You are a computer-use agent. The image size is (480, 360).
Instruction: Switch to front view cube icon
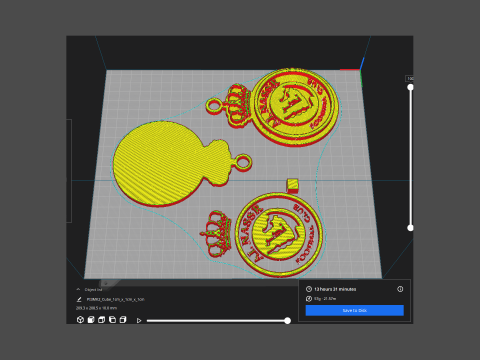tap(91, 320)
